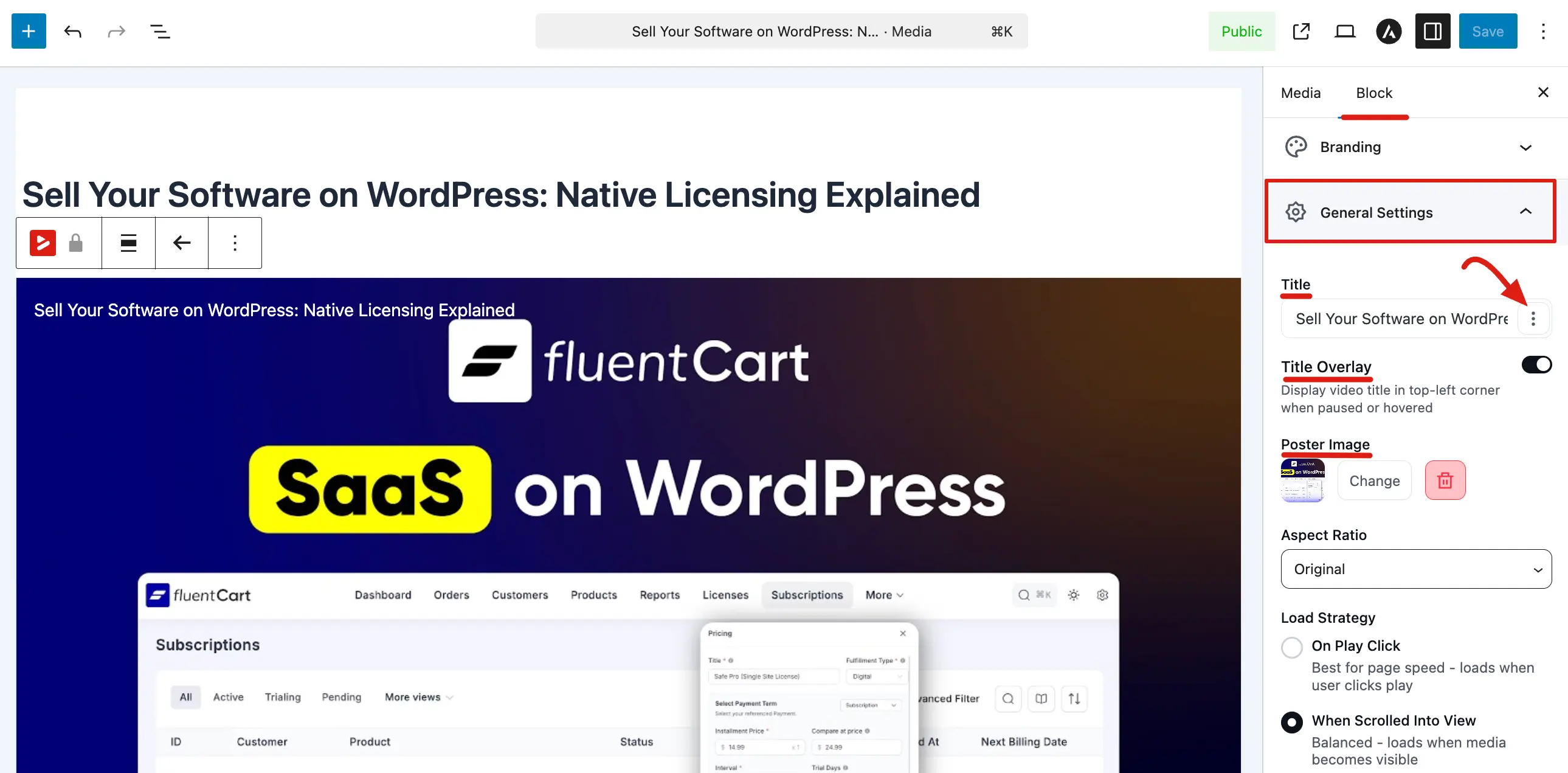Viewport: 1568px width, 773px height.
Task: Turn off the Title Overlay switch
Action: click(x=1537, y=364)
